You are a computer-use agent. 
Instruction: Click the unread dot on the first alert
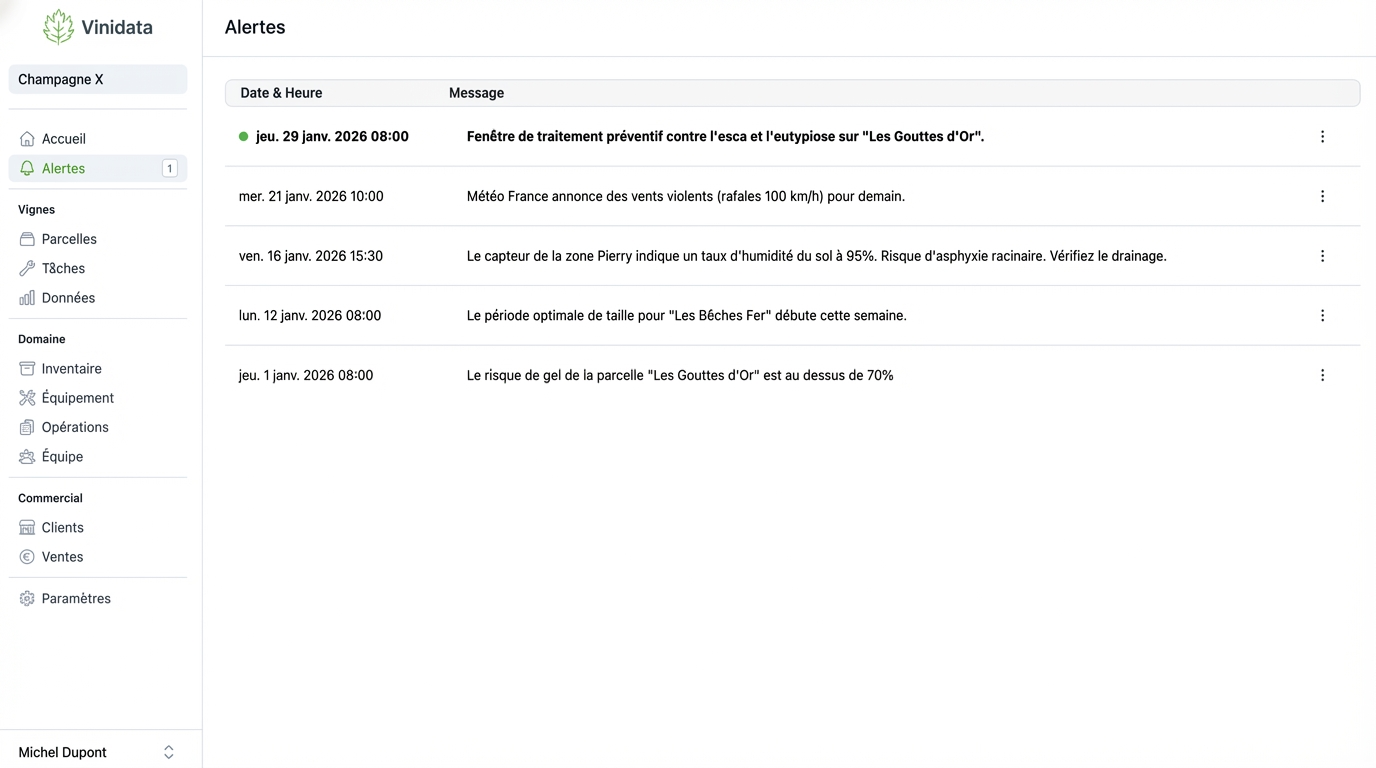(x=243, y=136)
